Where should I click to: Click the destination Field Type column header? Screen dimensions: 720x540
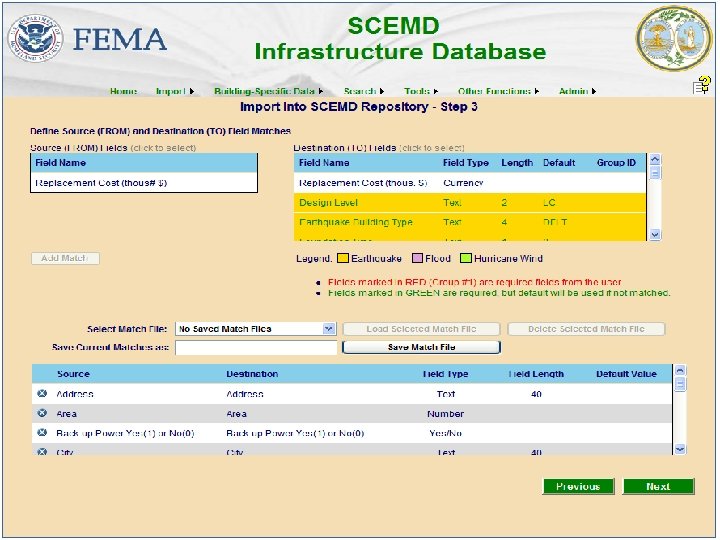pyautogui.click(x=466, y=163)
